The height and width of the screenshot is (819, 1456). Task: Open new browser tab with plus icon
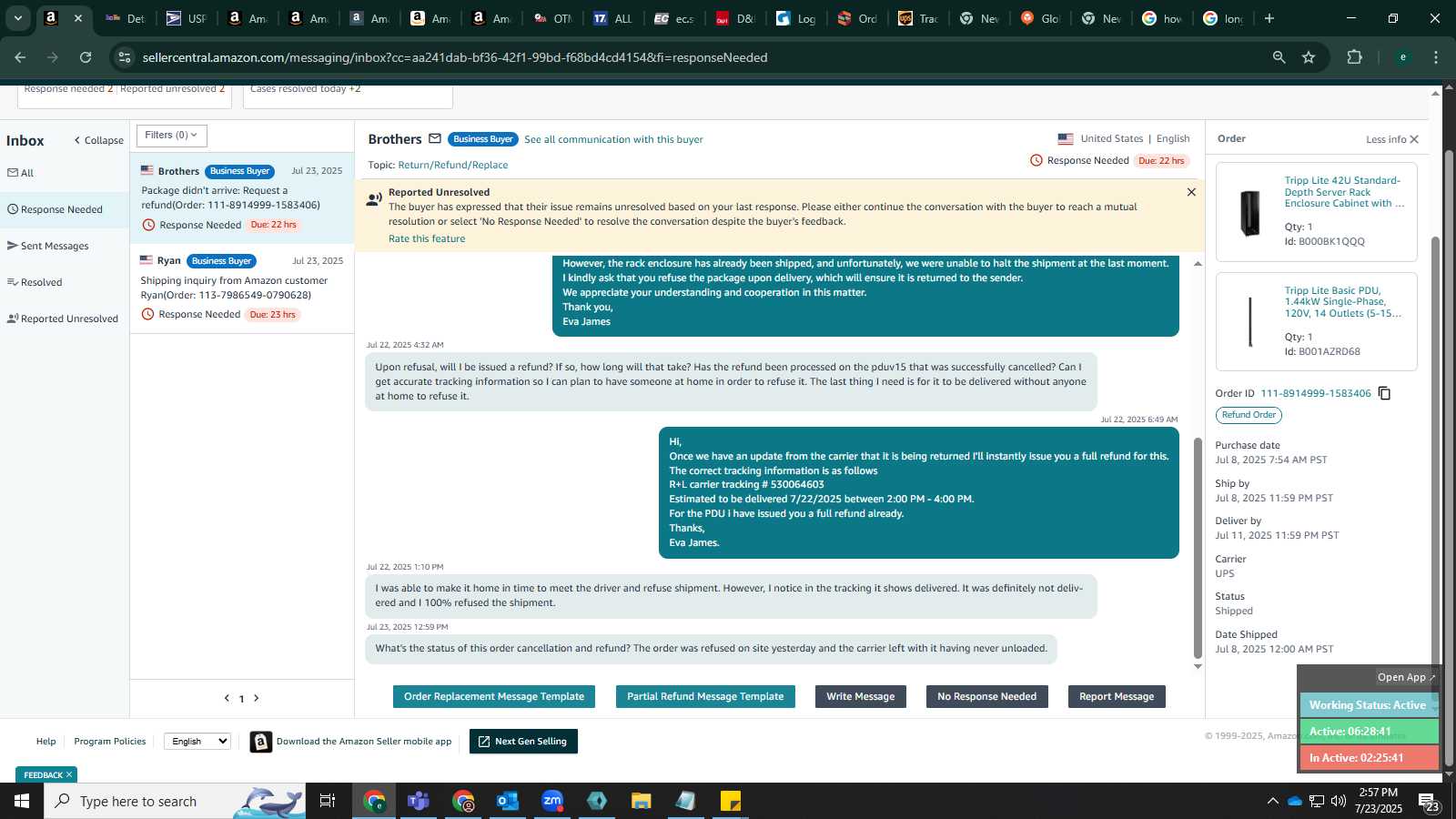tap(1269, 18)
